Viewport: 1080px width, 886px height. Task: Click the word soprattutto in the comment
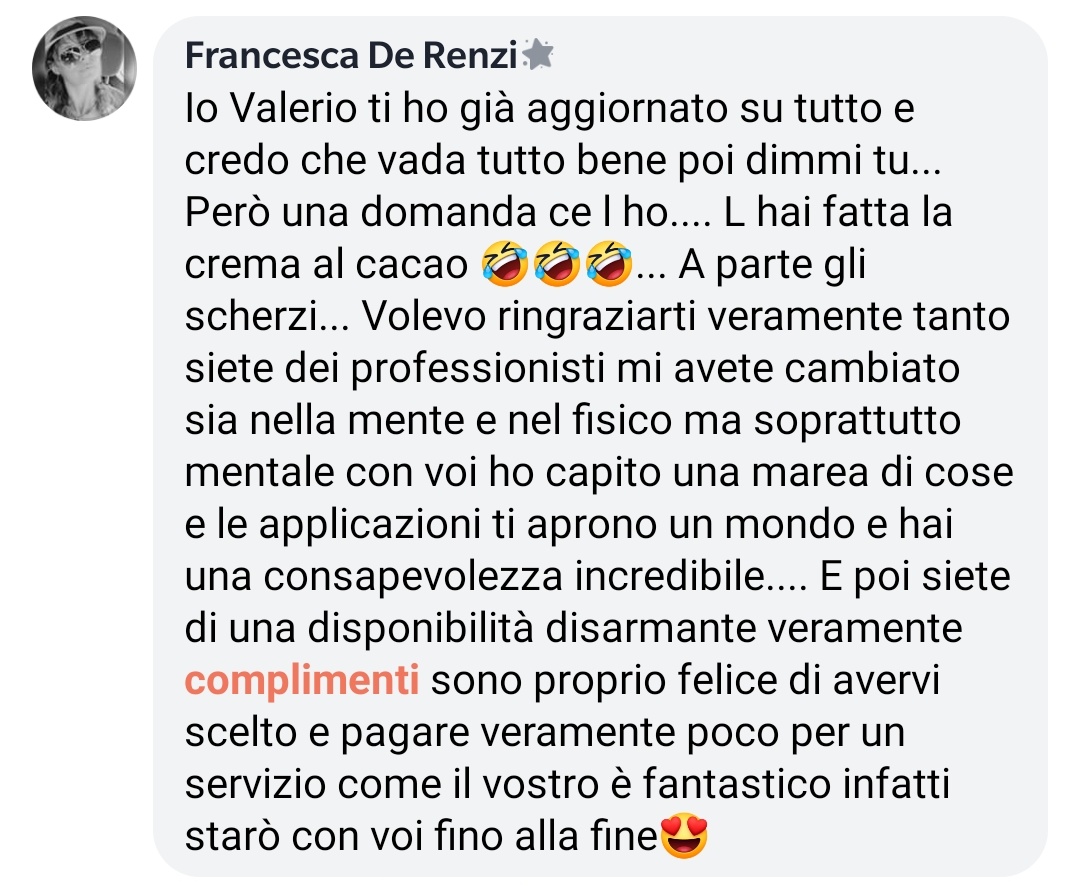tap(858, 421)
